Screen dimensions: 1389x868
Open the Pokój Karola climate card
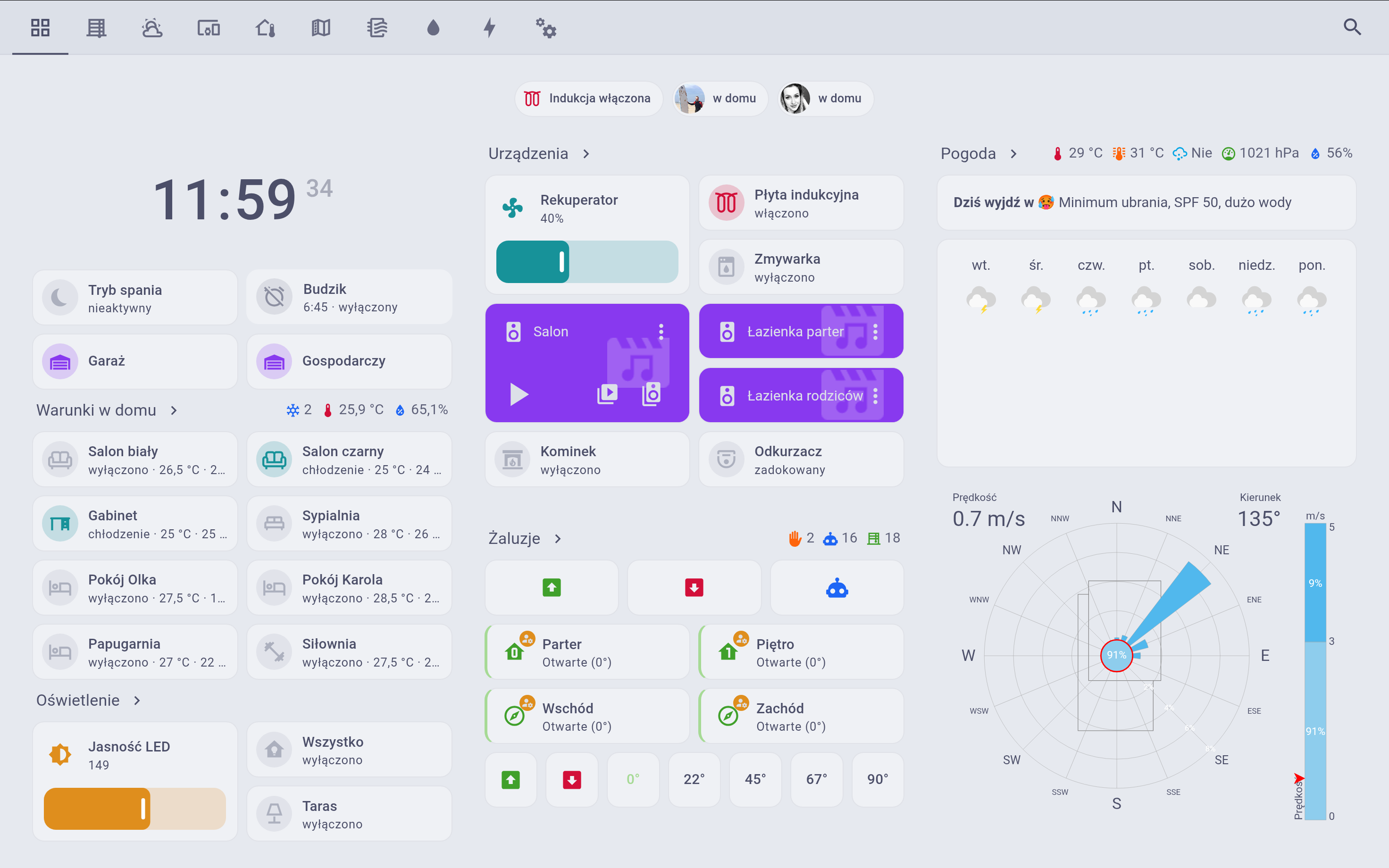coord(349,588)
